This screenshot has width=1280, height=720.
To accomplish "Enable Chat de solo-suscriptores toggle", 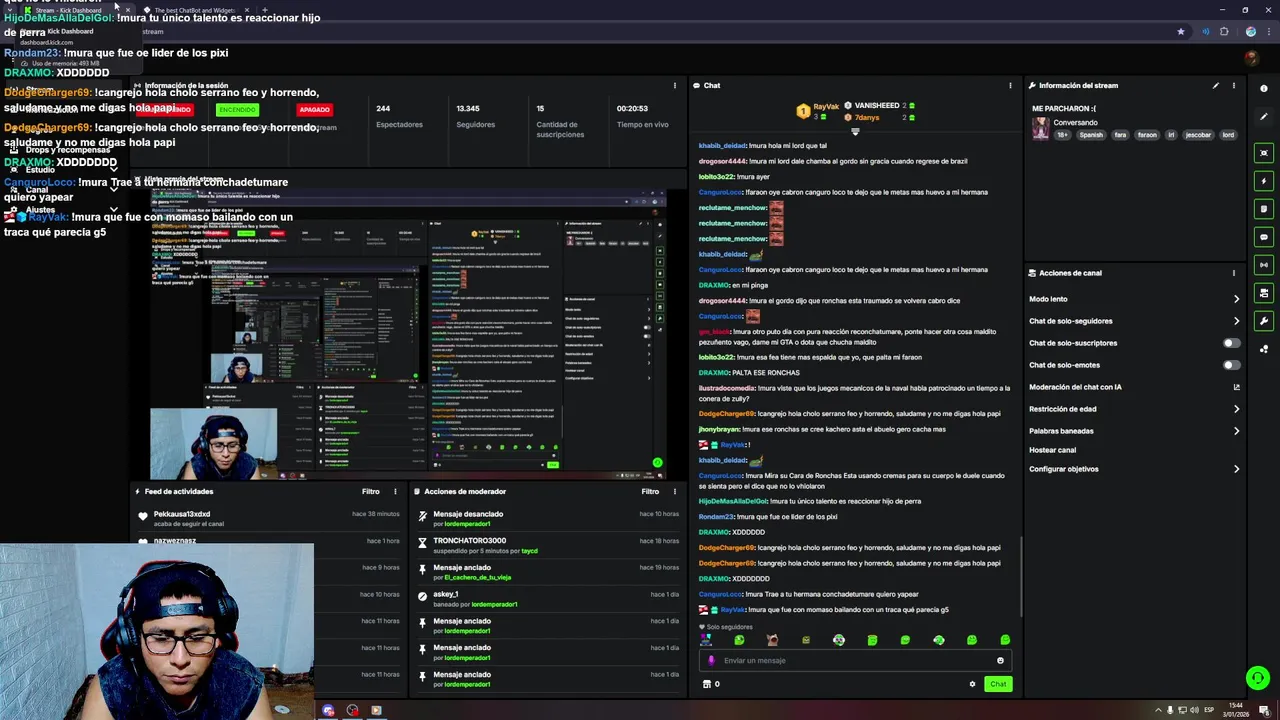I will point(1232,343).
